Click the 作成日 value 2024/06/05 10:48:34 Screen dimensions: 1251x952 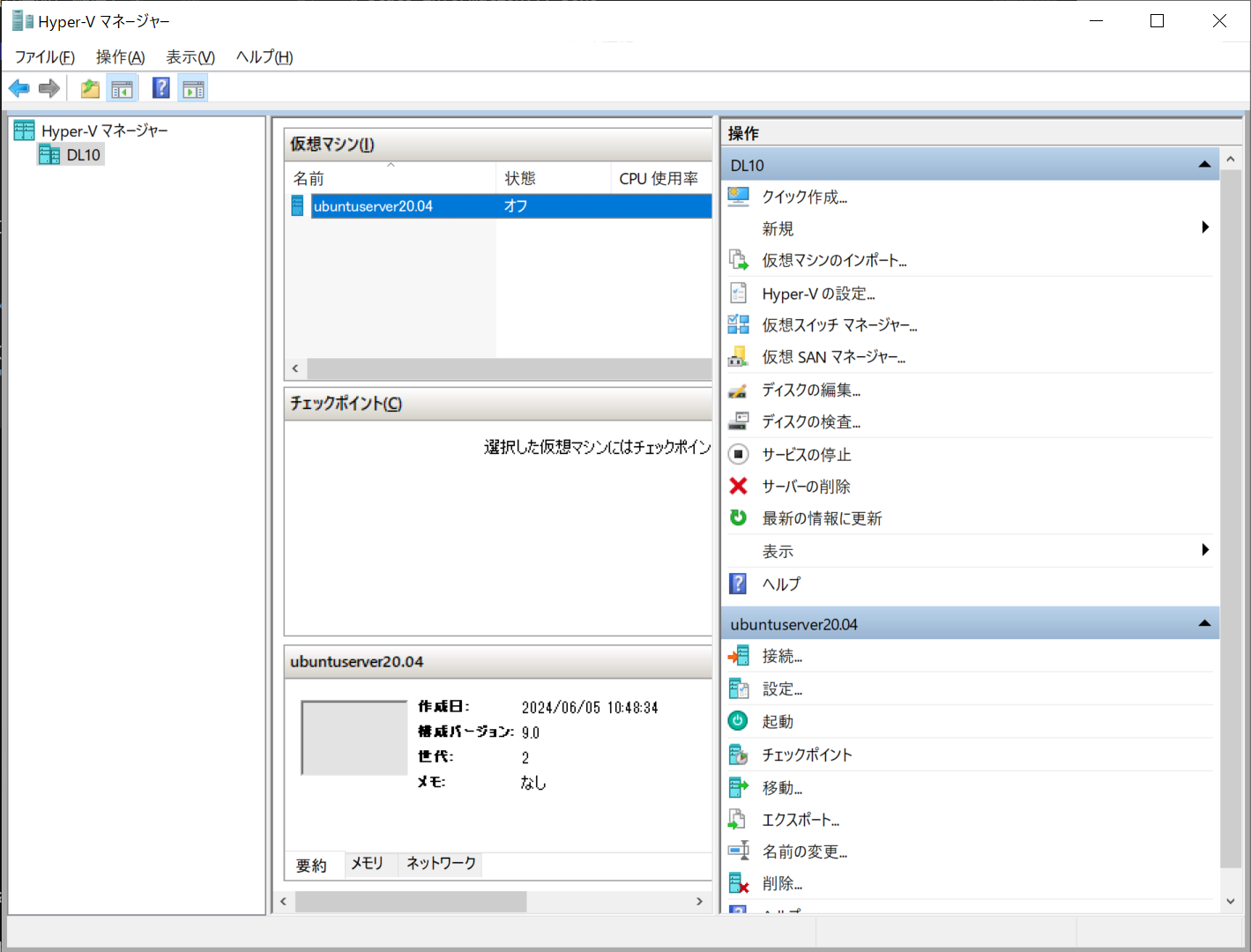pos(590,708)
